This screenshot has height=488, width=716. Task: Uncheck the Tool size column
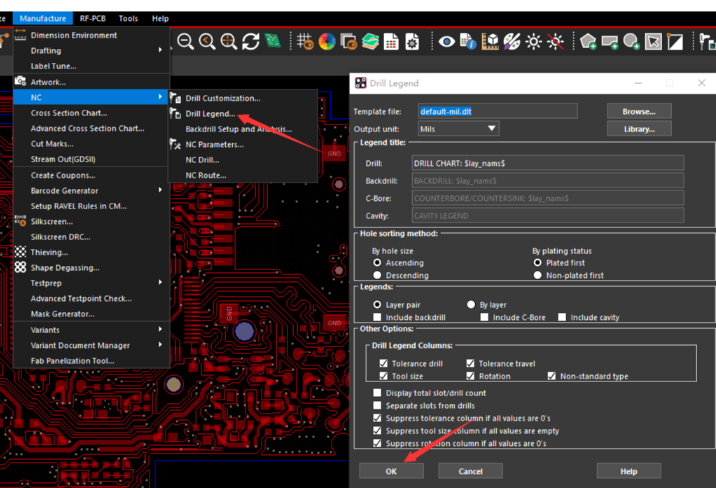[384, 376]
